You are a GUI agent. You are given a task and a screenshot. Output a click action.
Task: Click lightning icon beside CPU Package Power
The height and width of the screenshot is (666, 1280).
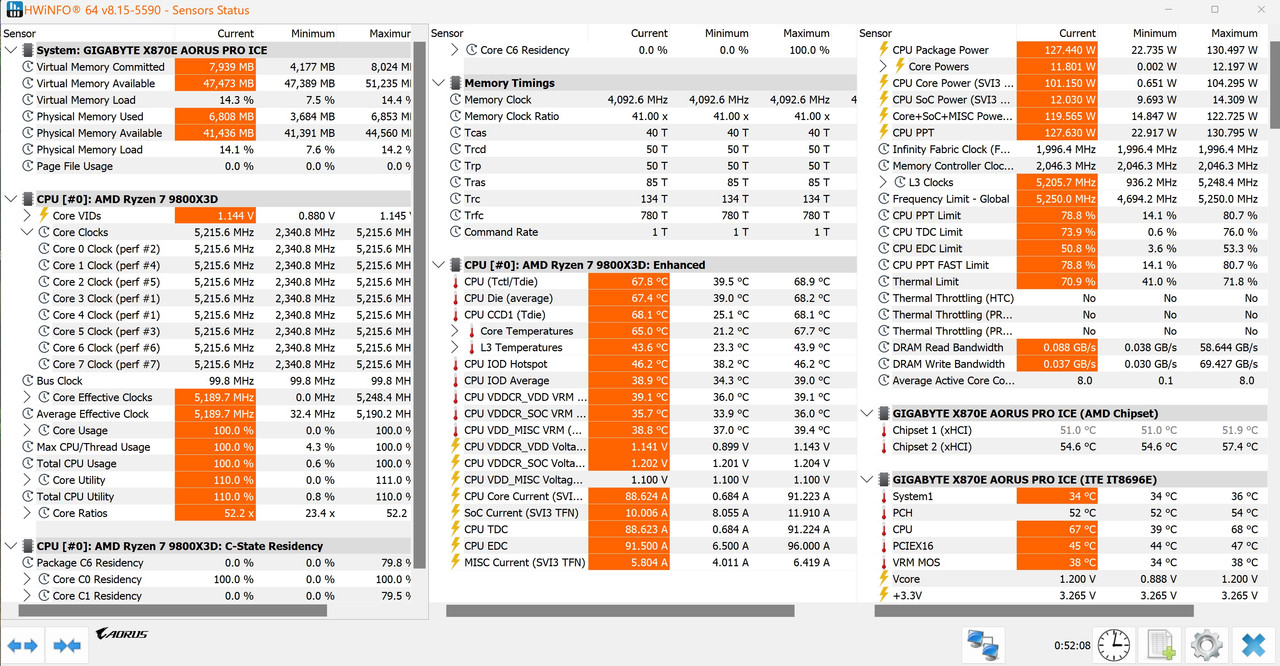point(883,50)
